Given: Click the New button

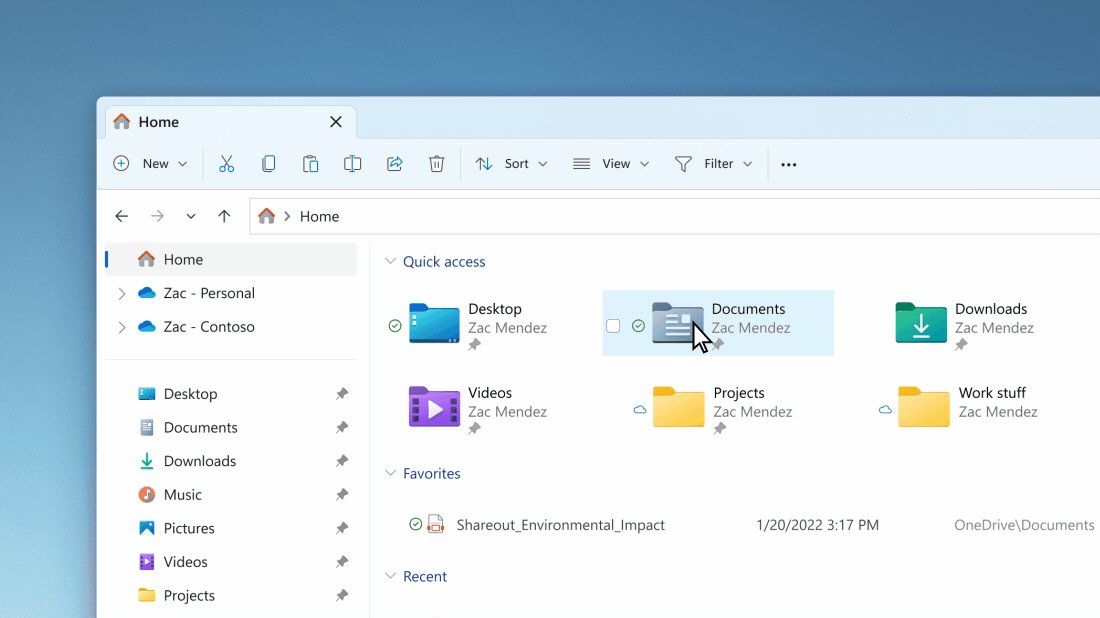Looking at the screenshot, I should click(x=150, y=163).
